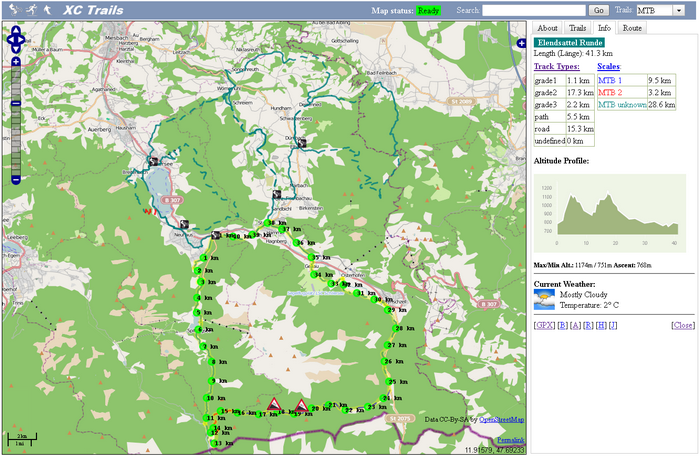700x456 pixels.
Task: Click the MTB trail icon at Dürnbach
Action: [x=302, y=143]
